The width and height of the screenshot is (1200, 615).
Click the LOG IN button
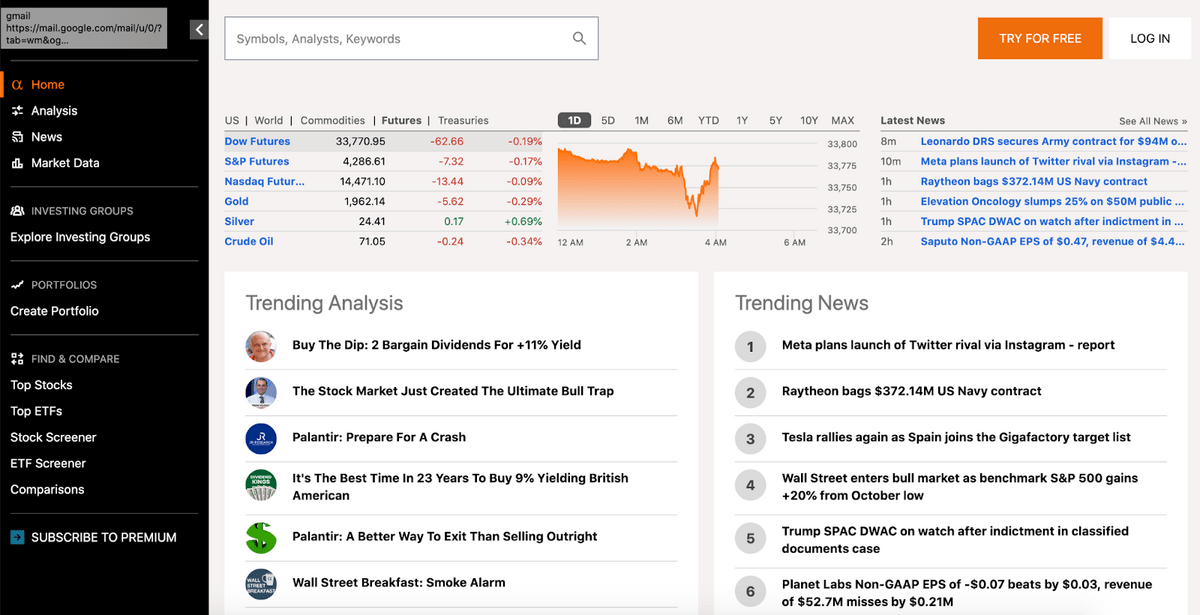coord(1150,39)
